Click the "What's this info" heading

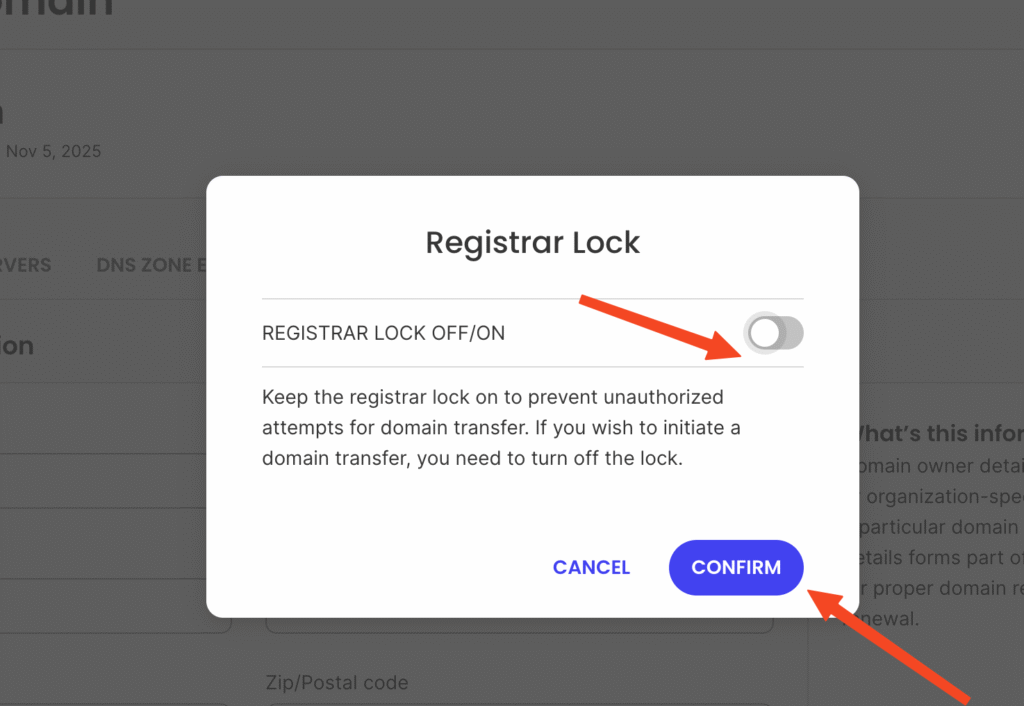[x=937, y=434]
